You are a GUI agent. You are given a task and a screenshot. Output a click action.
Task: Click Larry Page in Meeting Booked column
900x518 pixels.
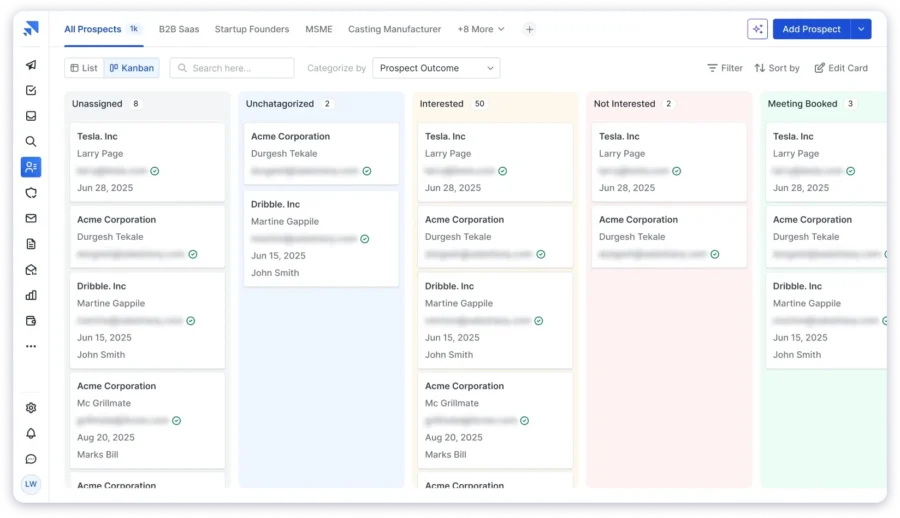coord(796,154)
